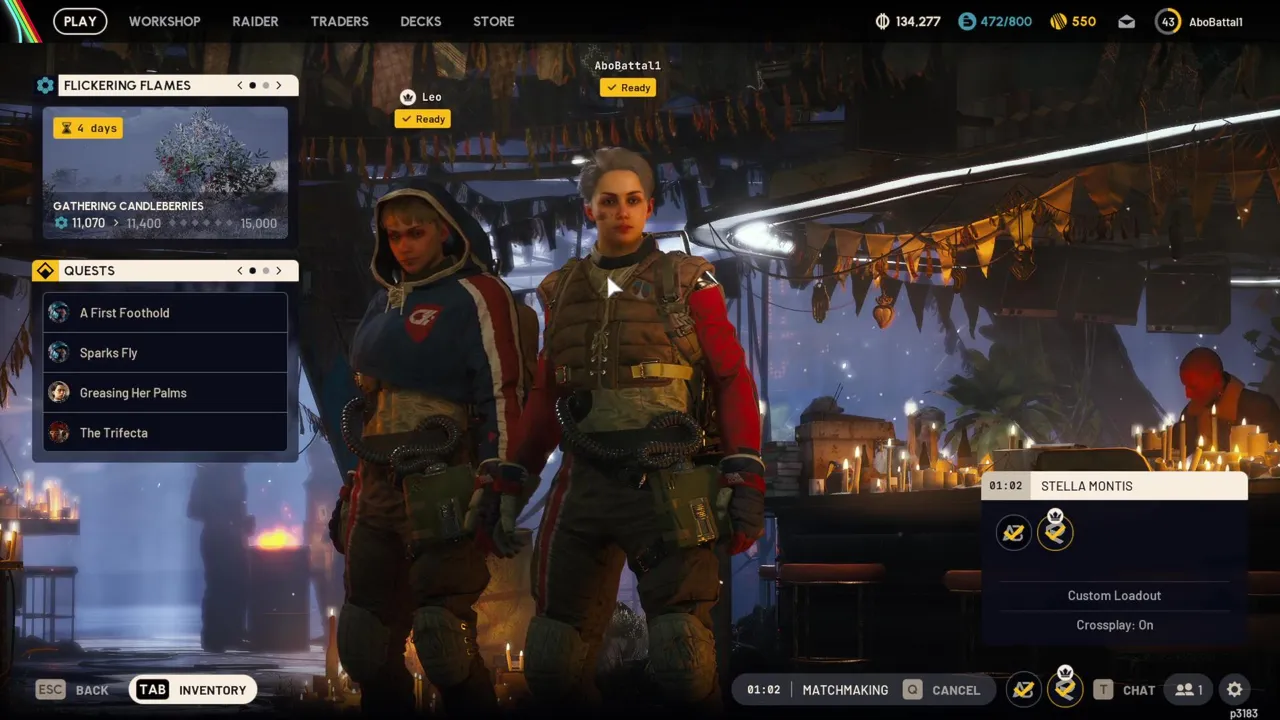1280x720 pixels.
Task: Toggle the Crossplay: On setting
Action: pyautogui.click(x=1114, y=625)
